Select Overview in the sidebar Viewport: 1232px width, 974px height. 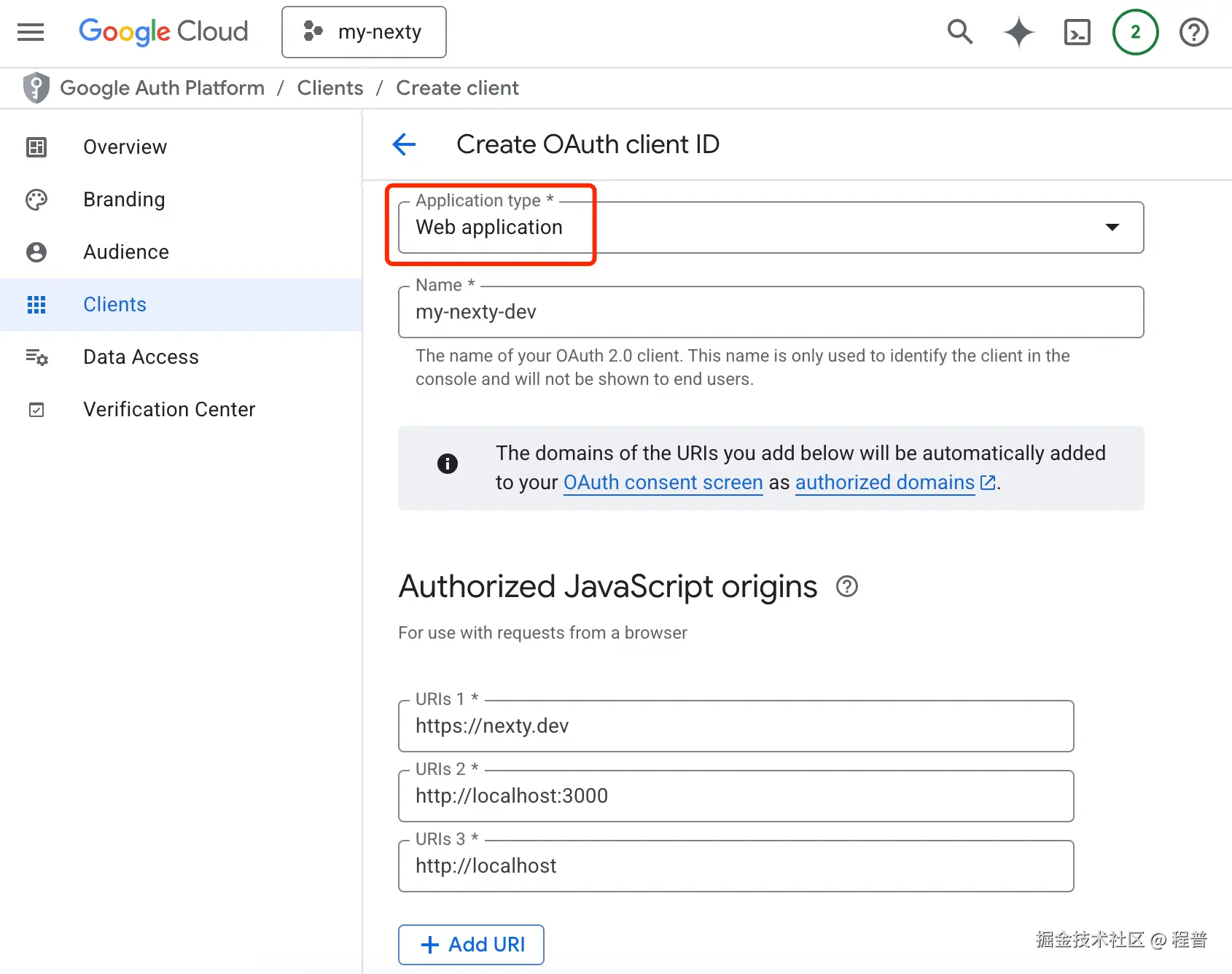pos(125,147)
